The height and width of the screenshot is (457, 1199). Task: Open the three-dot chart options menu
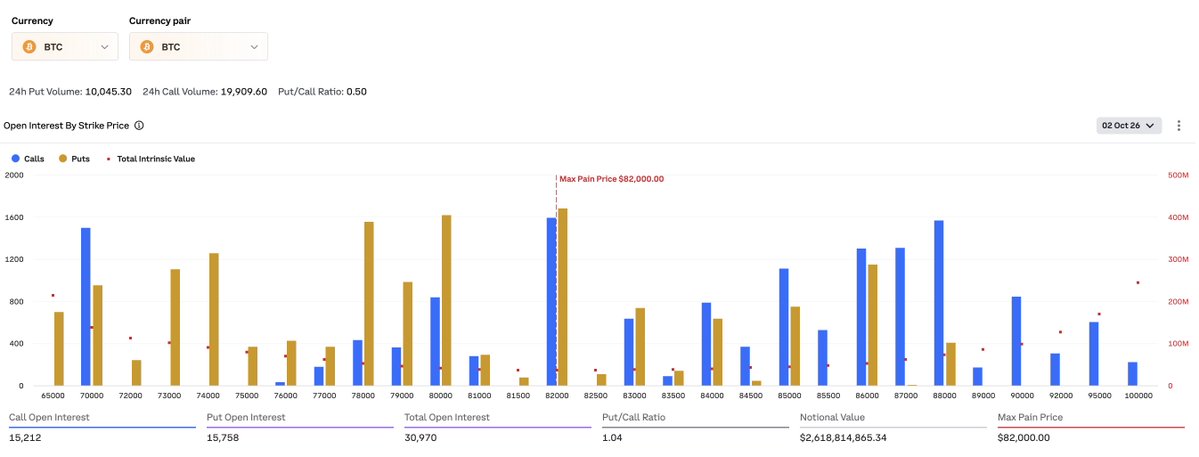1179,125
